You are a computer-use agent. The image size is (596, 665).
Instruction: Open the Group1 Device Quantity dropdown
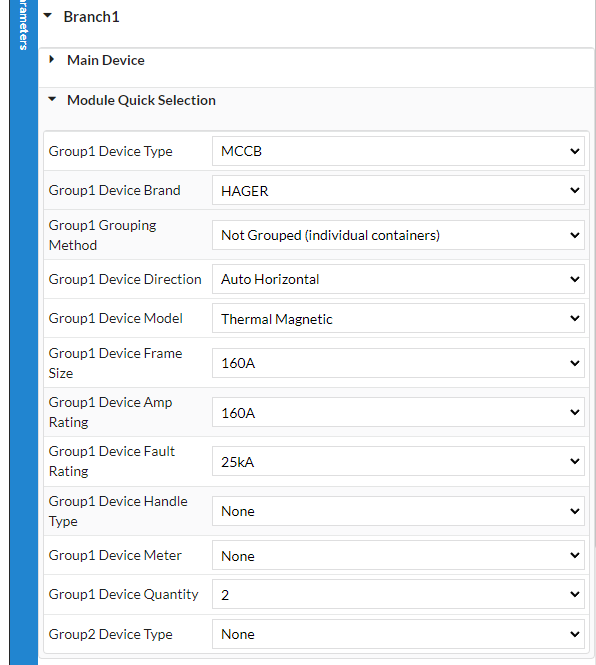[398, 595]
